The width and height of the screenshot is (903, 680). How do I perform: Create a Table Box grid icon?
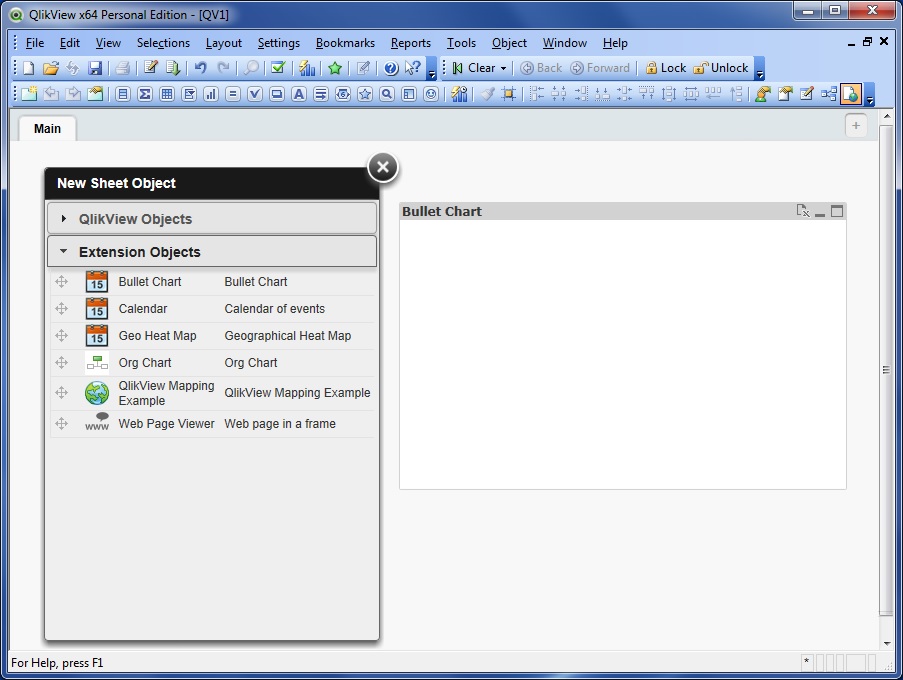(x=167, y=94)
